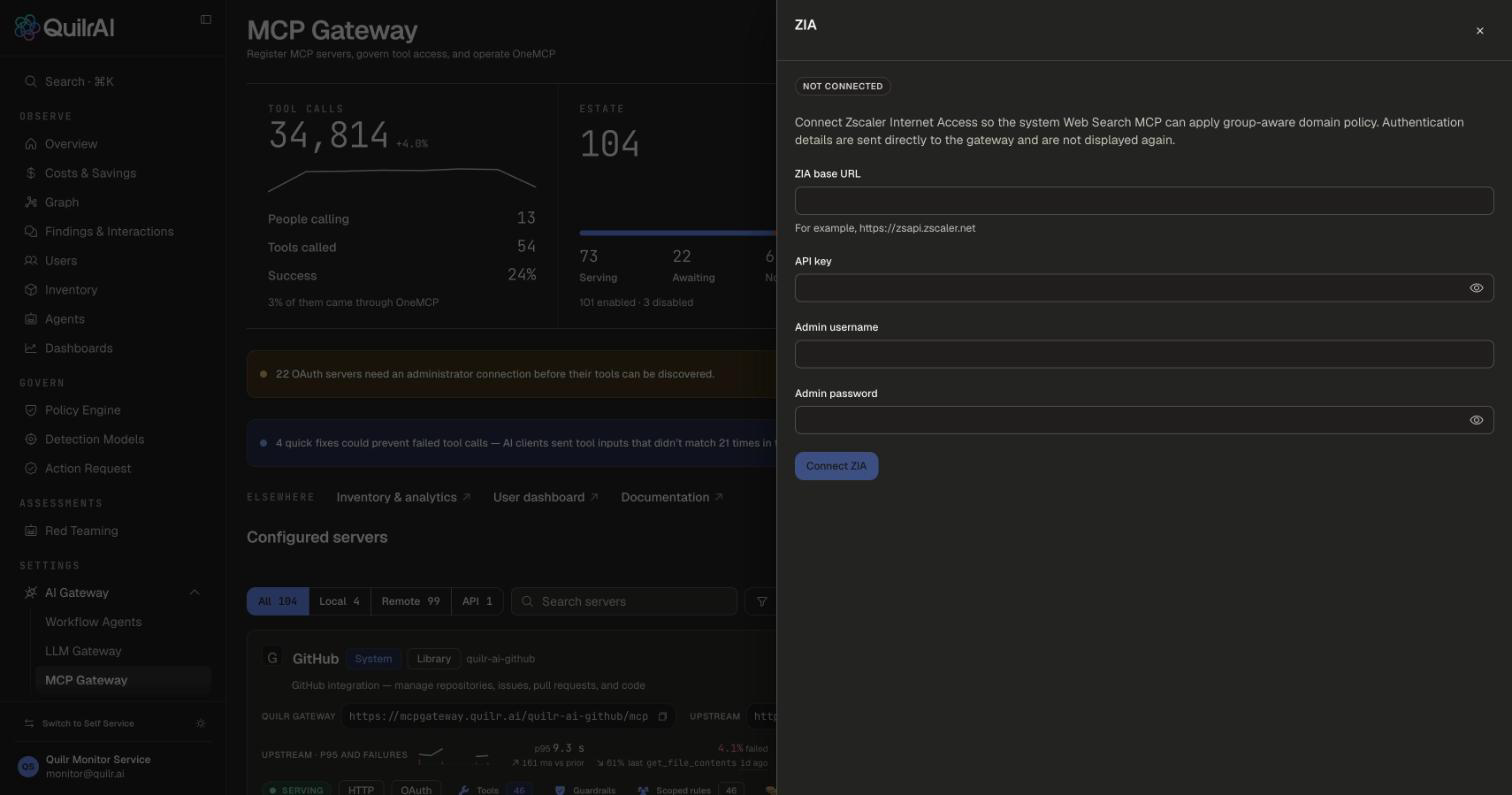Viewport: 1512px width, 795px height.
Task: Select the All 104 servers tab
Action: [x=278, y=601]
